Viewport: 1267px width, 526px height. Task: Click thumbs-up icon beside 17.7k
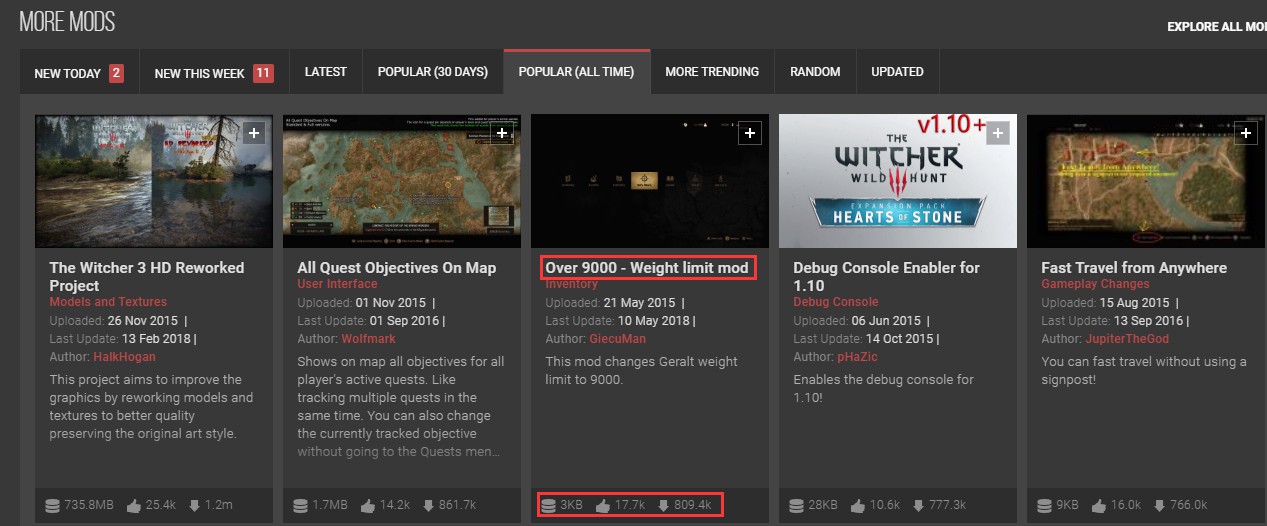pos(603,506)
